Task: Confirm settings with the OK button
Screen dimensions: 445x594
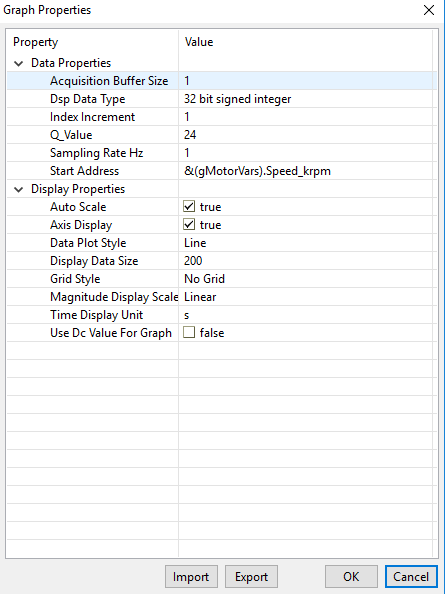Action: click(x=351, y=577)
